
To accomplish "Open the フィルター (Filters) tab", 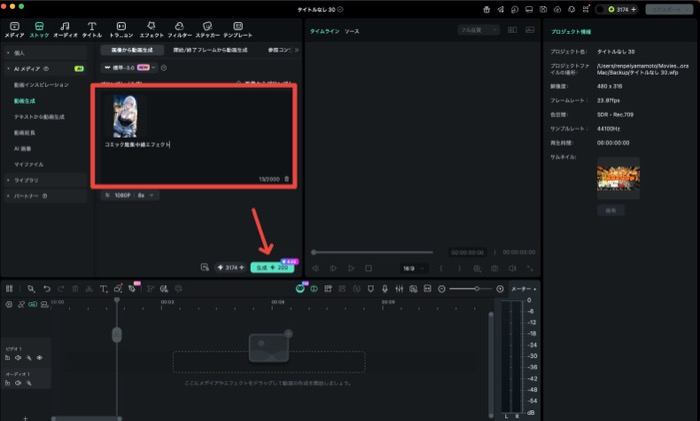I will tap(179, 29).
